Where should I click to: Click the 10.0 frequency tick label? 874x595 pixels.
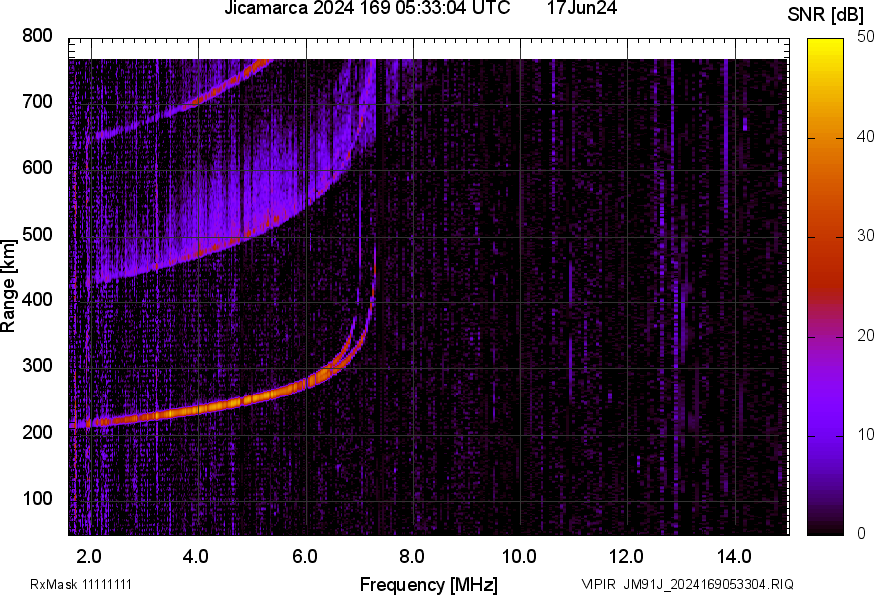(x=519, y=557)
